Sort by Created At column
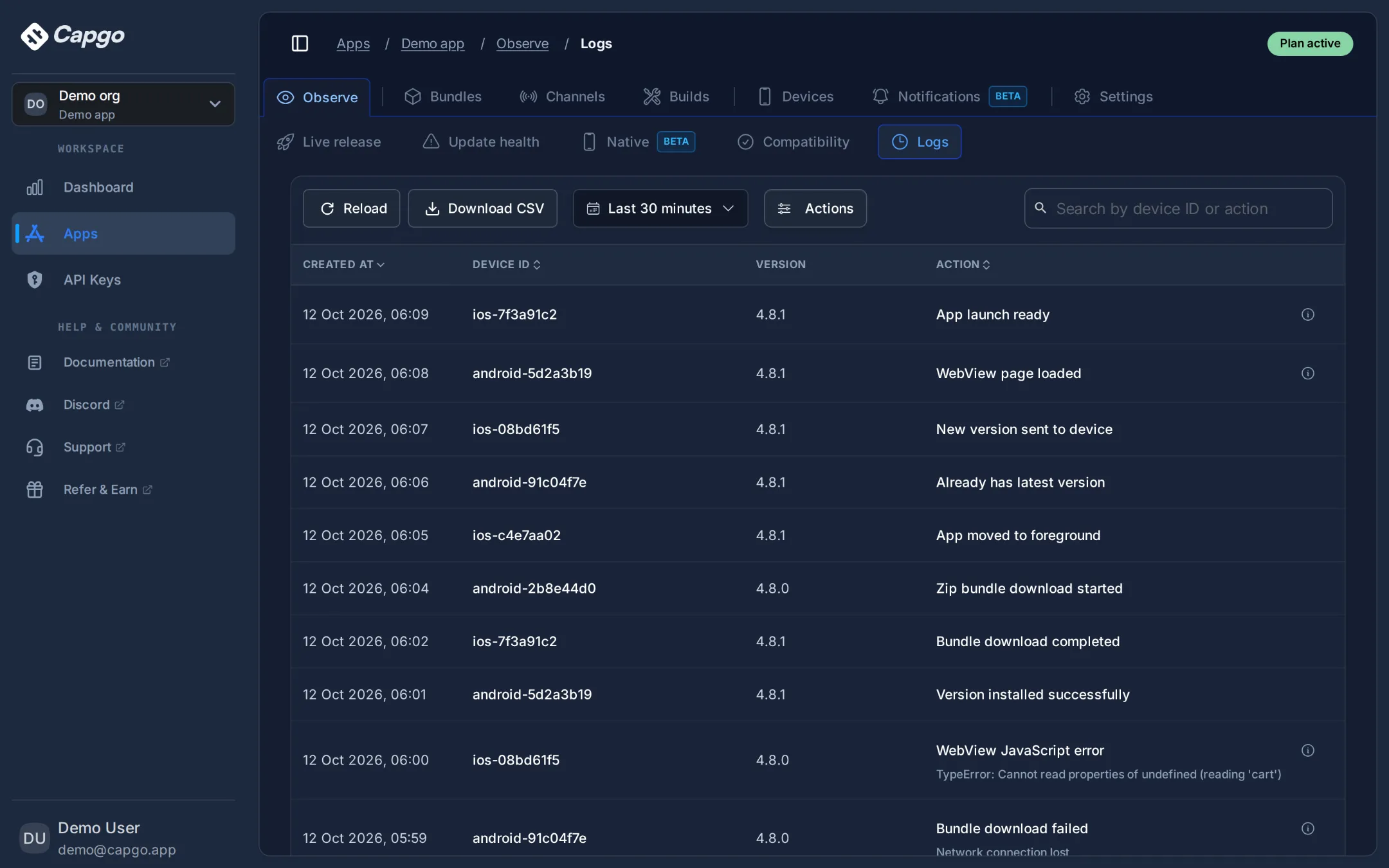Viewport: 1389px width, 868px height. tap(343, 264)
